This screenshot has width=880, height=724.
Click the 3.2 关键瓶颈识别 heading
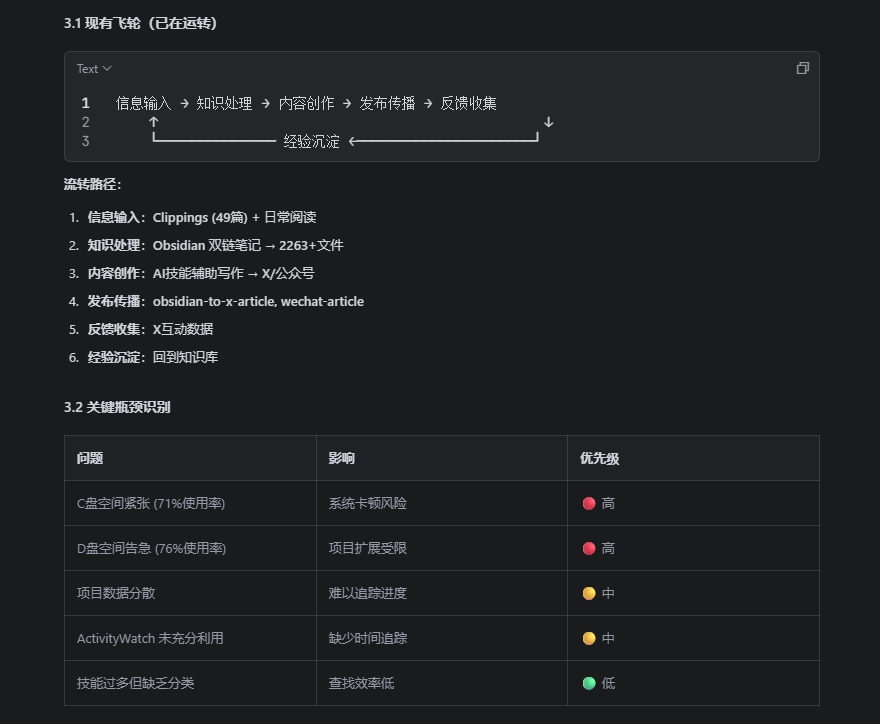[117, 407]
